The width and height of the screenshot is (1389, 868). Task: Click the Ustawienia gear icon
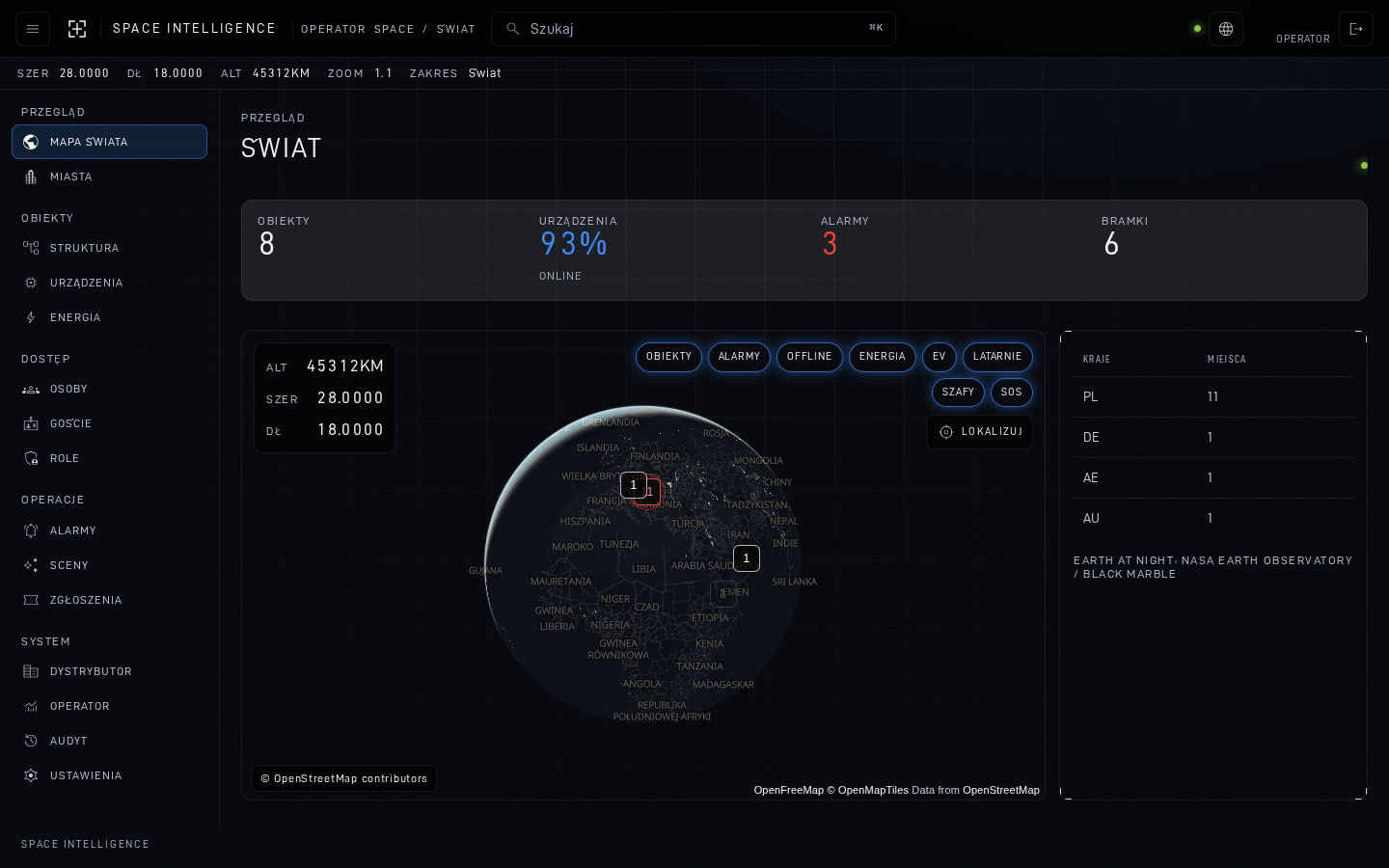pyautogui.click(x=31, y=775)
